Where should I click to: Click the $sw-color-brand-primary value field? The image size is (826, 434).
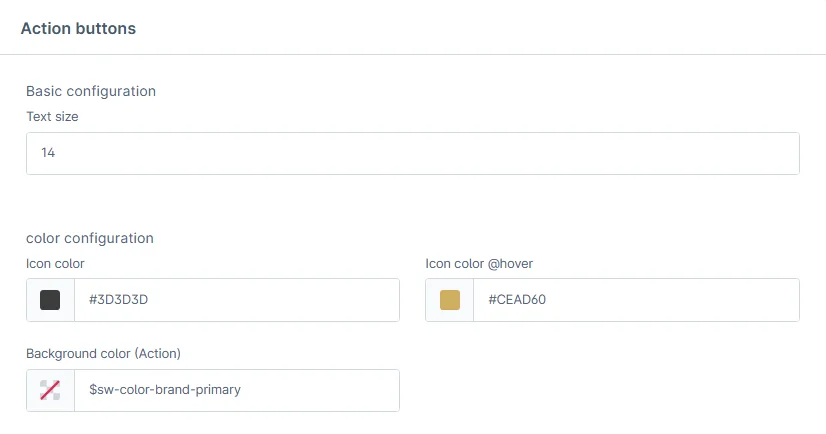[237, 390]
